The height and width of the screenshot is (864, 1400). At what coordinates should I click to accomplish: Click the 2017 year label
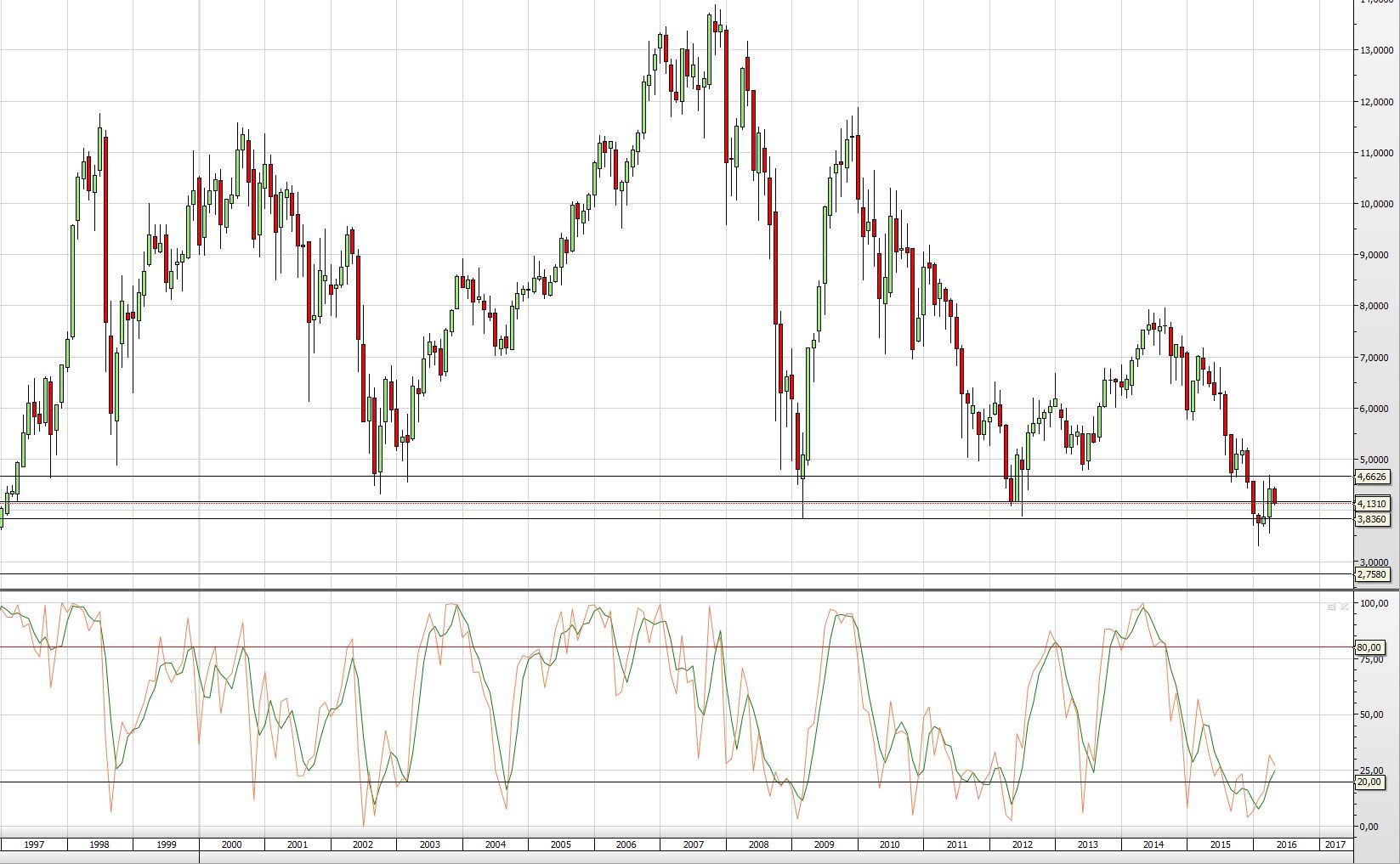[1335, 844]
